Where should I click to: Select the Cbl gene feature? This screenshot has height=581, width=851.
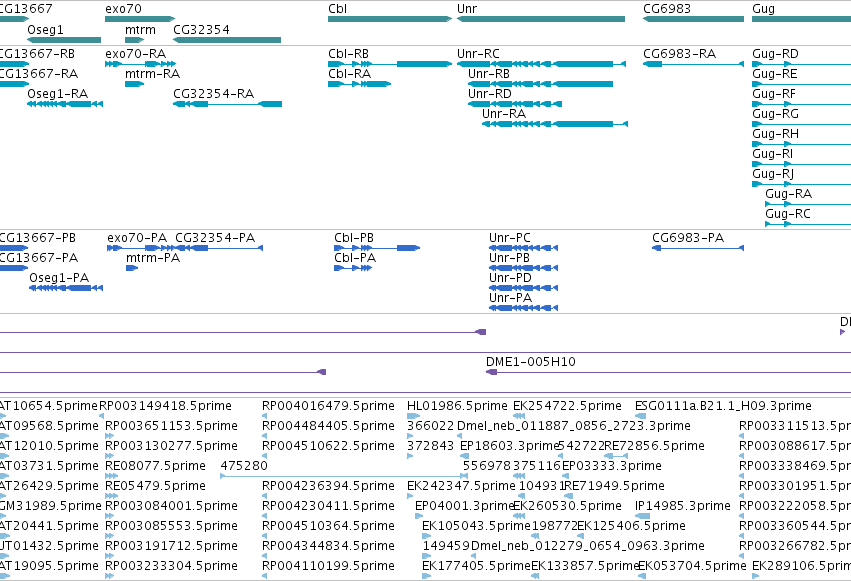tap(390, 19)
